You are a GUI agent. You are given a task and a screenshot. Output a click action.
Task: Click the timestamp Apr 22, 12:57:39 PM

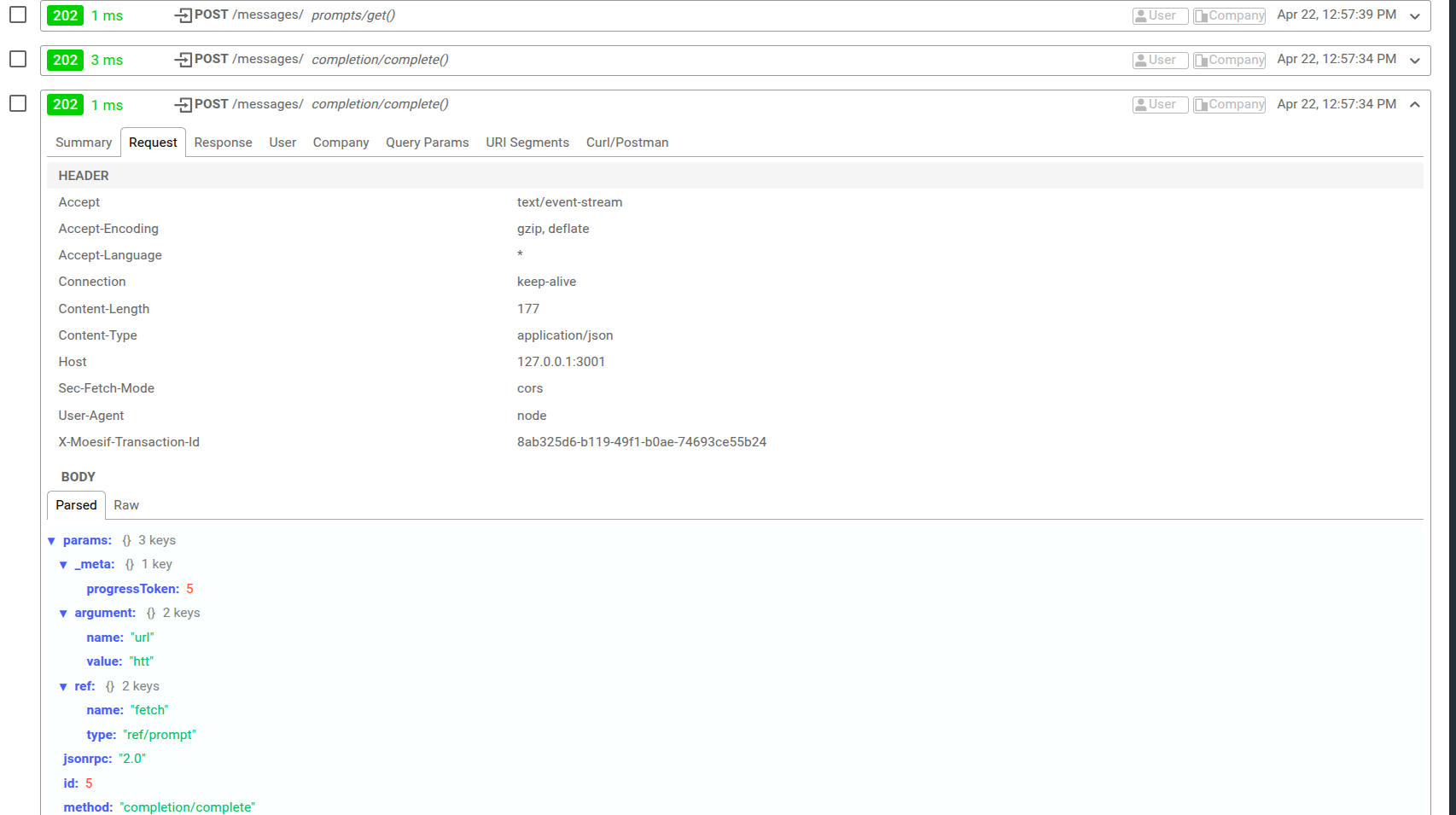tap(1336, 15)
